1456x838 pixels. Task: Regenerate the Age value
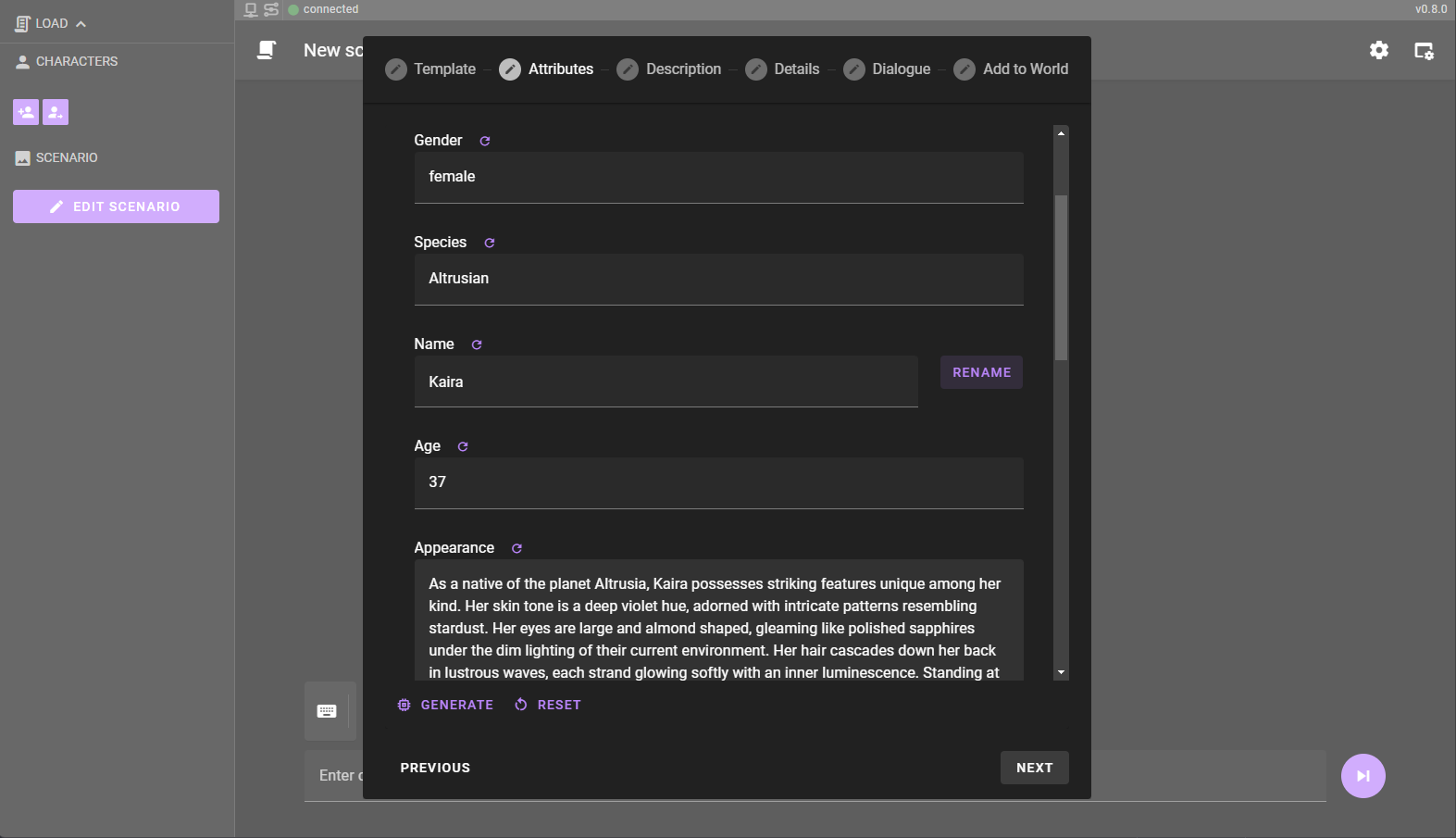tap(462, 445)
